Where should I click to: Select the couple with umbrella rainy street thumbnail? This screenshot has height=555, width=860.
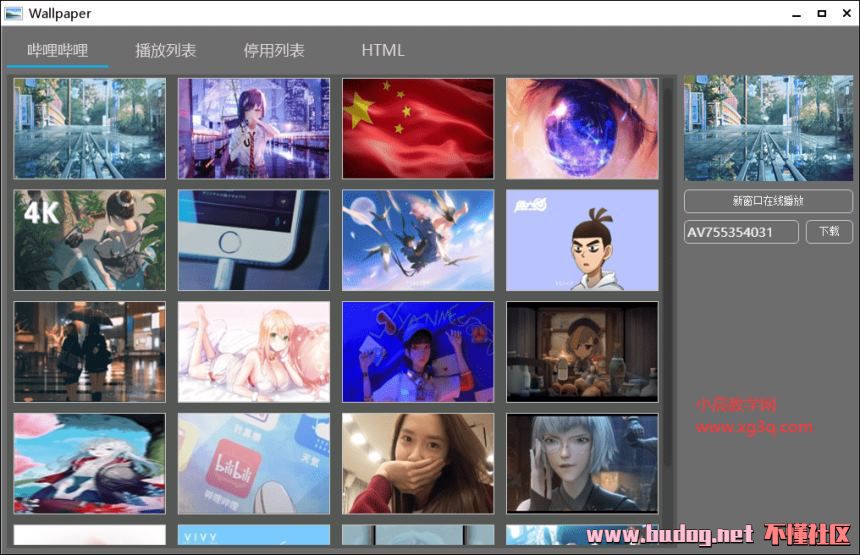pos(89,352)
